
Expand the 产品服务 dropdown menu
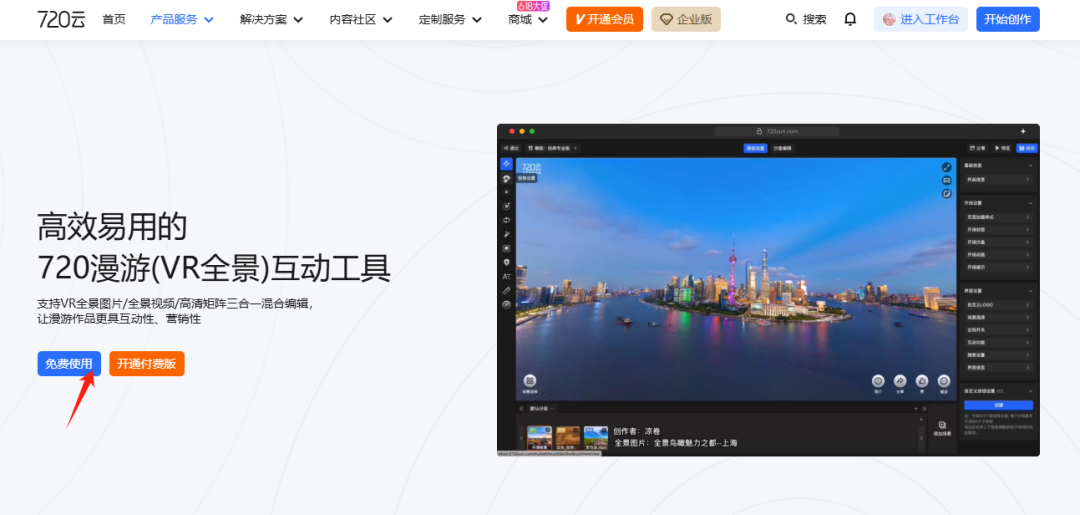[x=182, y=19]
